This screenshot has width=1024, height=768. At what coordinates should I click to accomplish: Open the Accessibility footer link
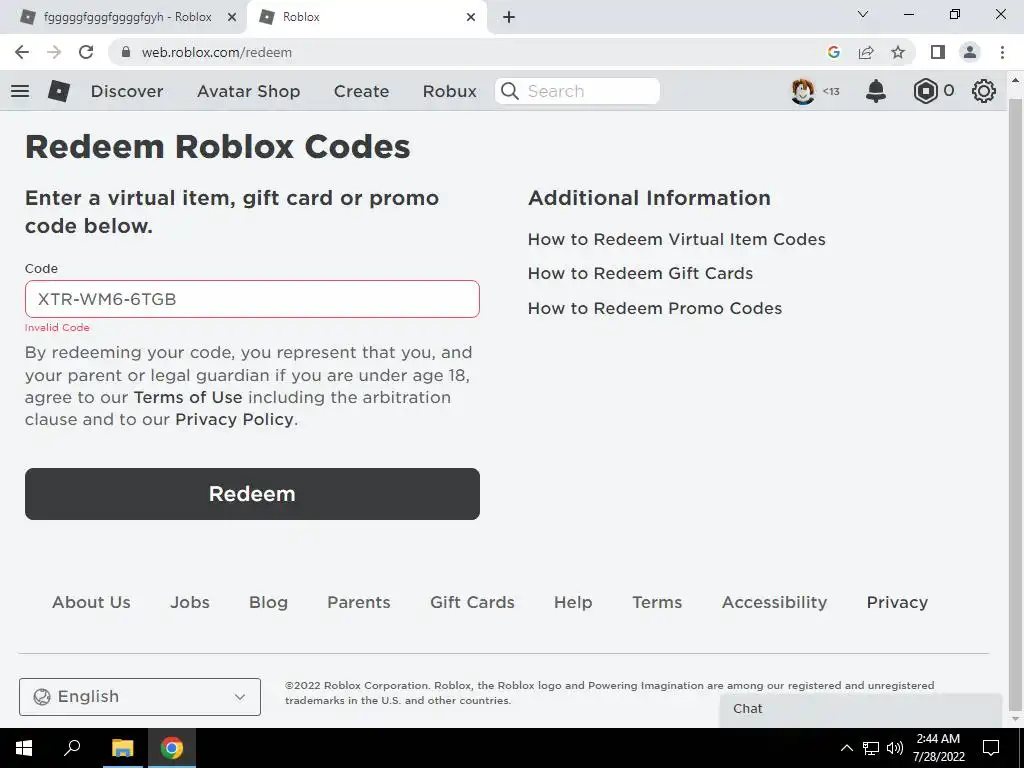(x=775, y=602)
